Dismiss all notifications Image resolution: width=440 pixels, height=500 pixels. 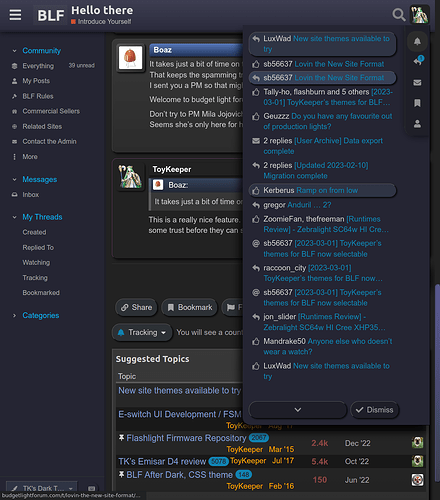click(x=375, y=410)
